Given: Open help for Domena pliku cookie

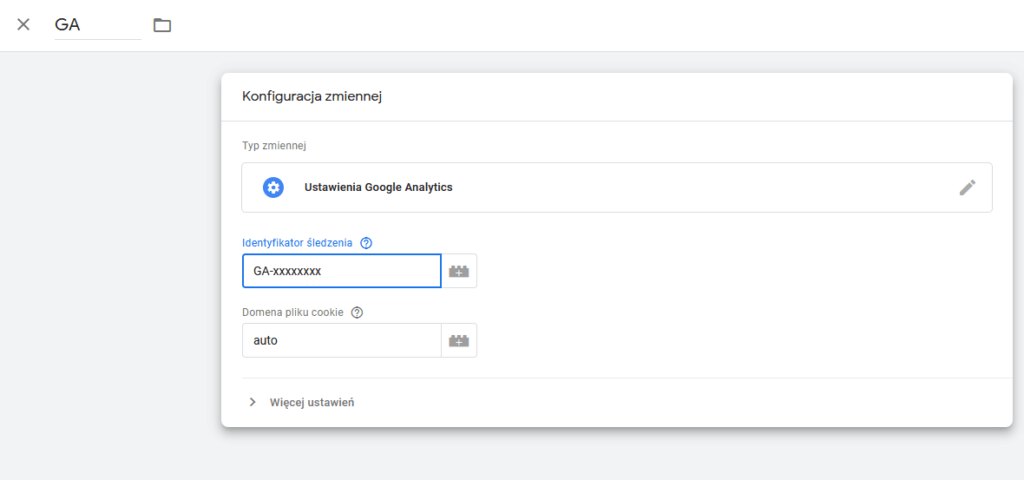Looking at the screenshot, I should (x=357, y=312).
